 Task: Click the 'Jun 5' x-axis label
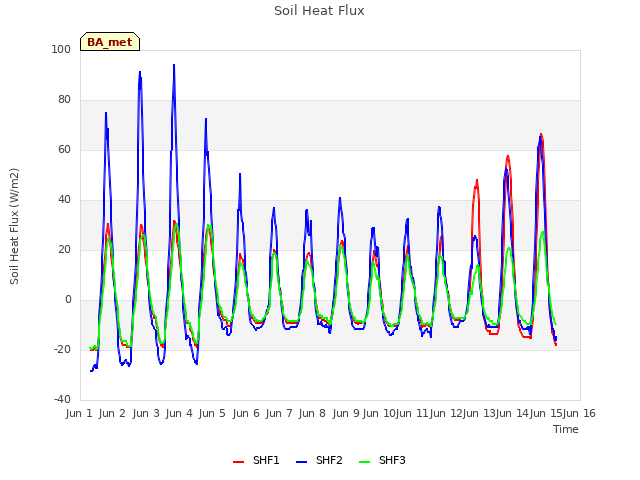click(212, 413)
